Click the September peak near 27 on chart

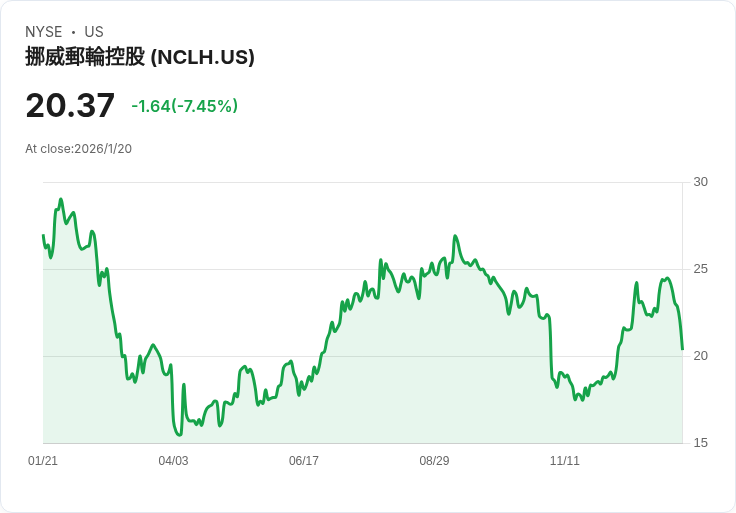pyautogui.click(x=455, y=236)
